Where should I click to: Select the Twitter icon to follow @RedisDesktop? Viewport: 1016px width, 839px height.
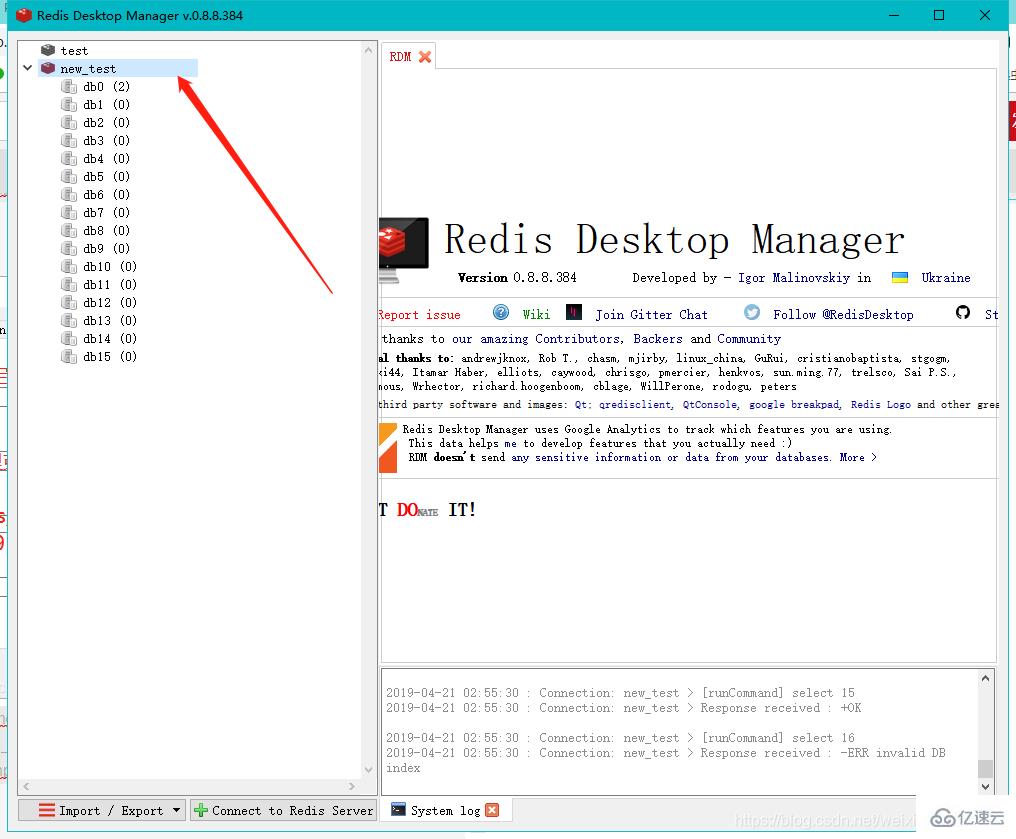[751, 313]
